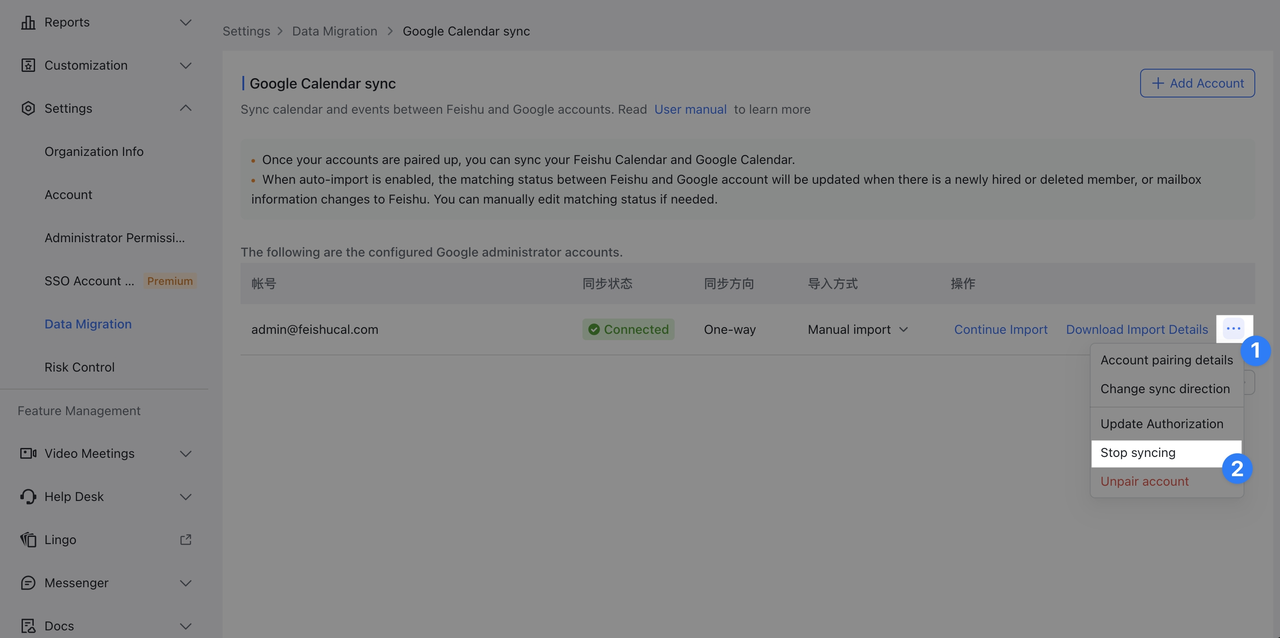The image size is (1280, 638).
Task: Click the Add Account button
Action: (1197, 83)
